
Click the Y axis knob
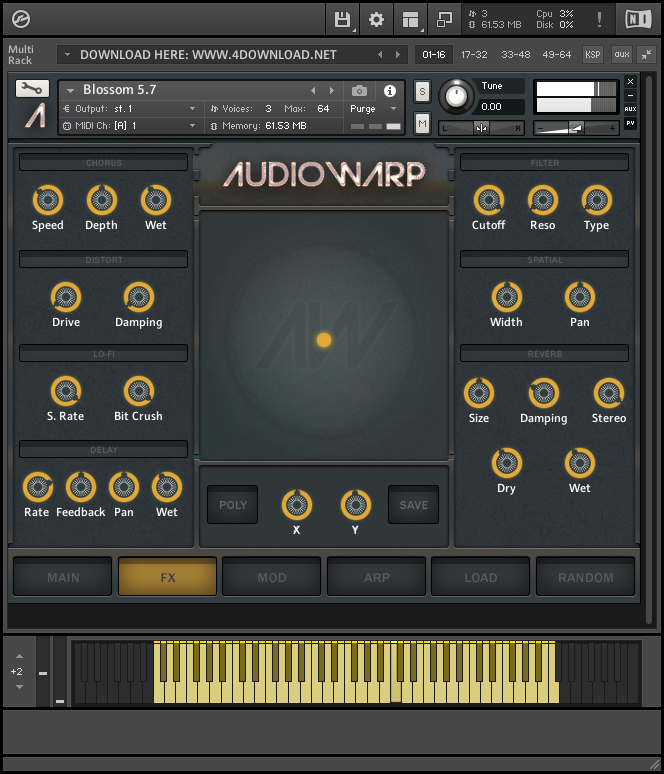click(356, 505)
